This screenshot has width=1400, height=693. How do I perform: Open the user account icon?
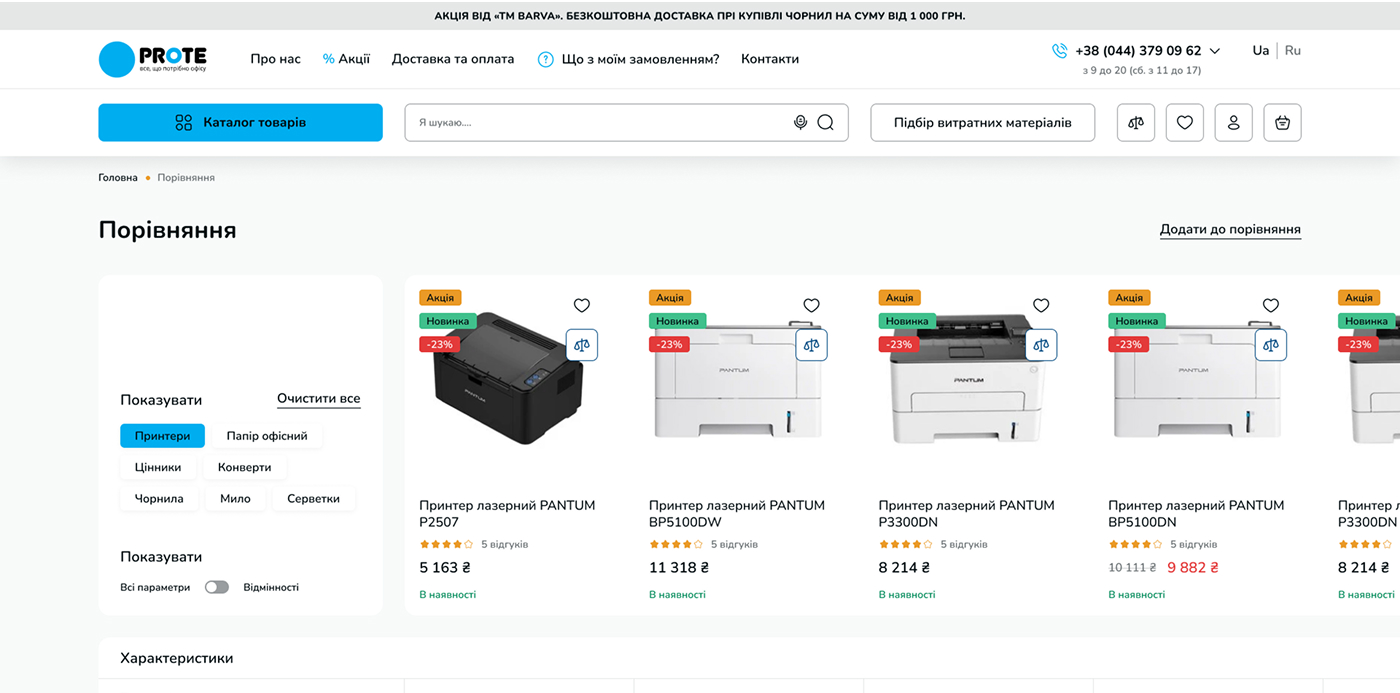(1233, 122)
